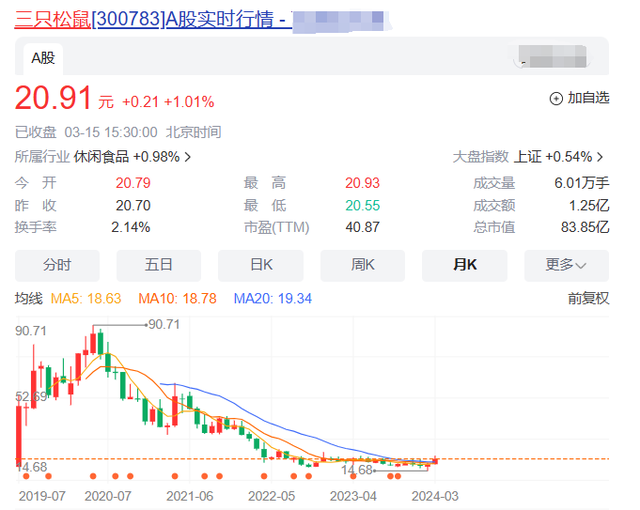Click the 最低 value 20.55
Screen dimensions: 640x510
click(x=362, y=206)
